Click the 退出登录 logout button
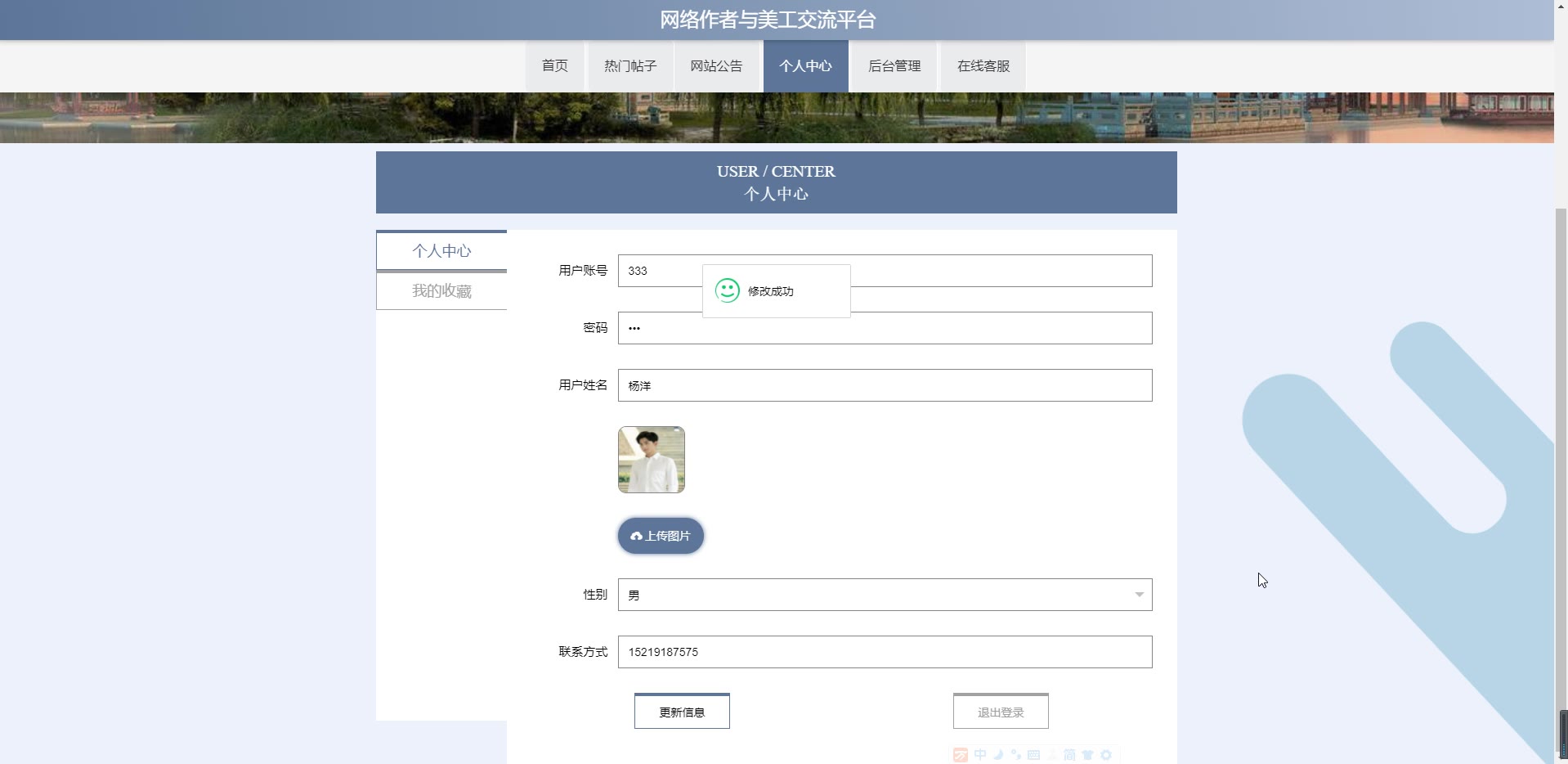 point(1001,712)
